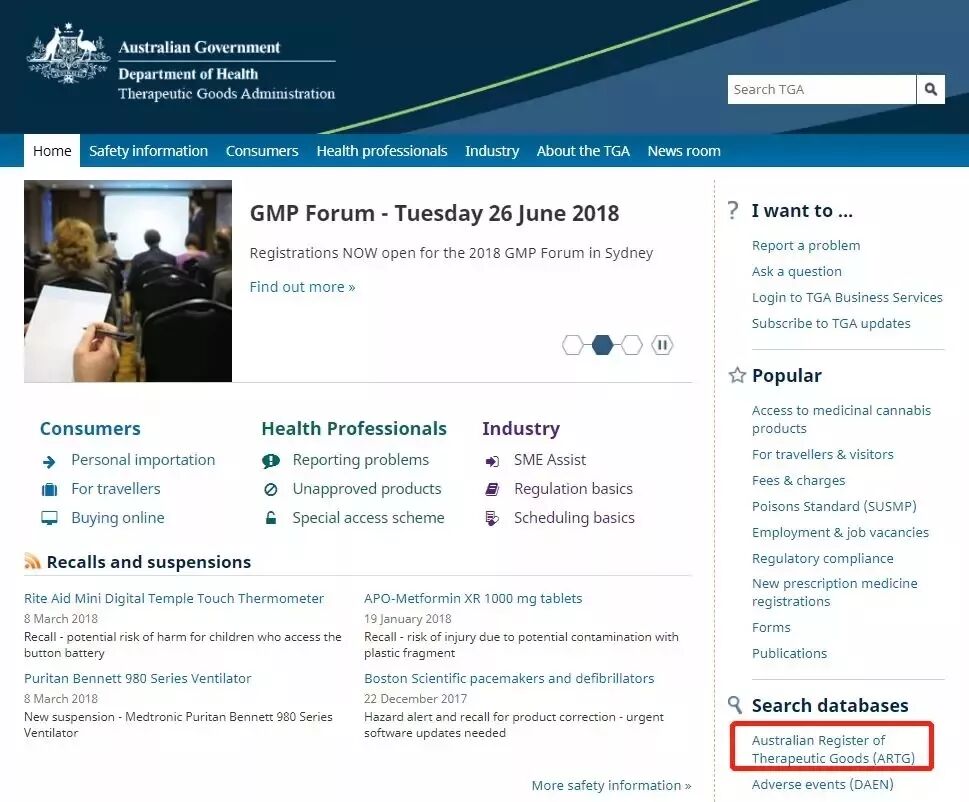Open Regulatory compliance link
The image size is (969, 802).
pyautogui.click(x=823, y=558)
